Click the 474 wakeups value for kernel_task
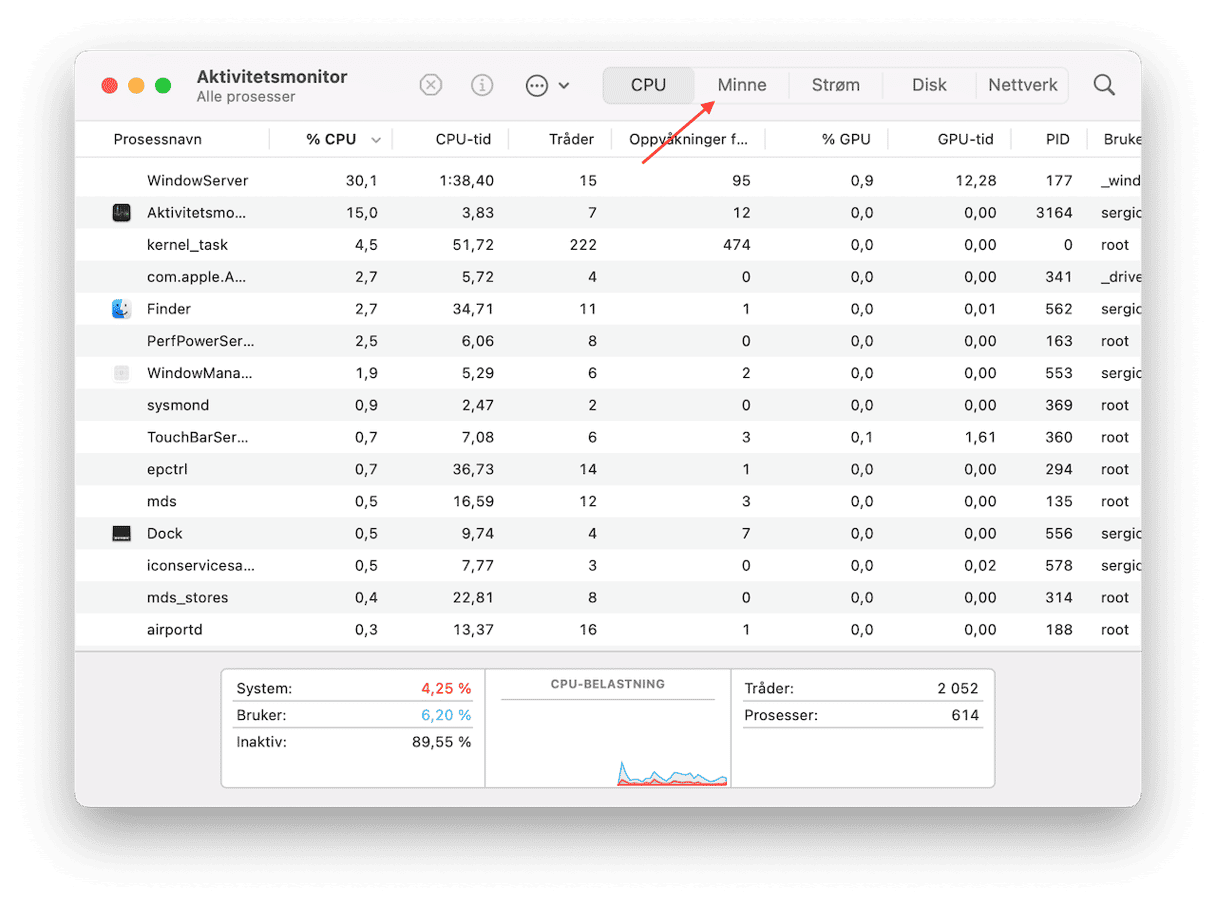This screenshot has height=906, width=1216. pyautogui.click(x=737, y=245)
